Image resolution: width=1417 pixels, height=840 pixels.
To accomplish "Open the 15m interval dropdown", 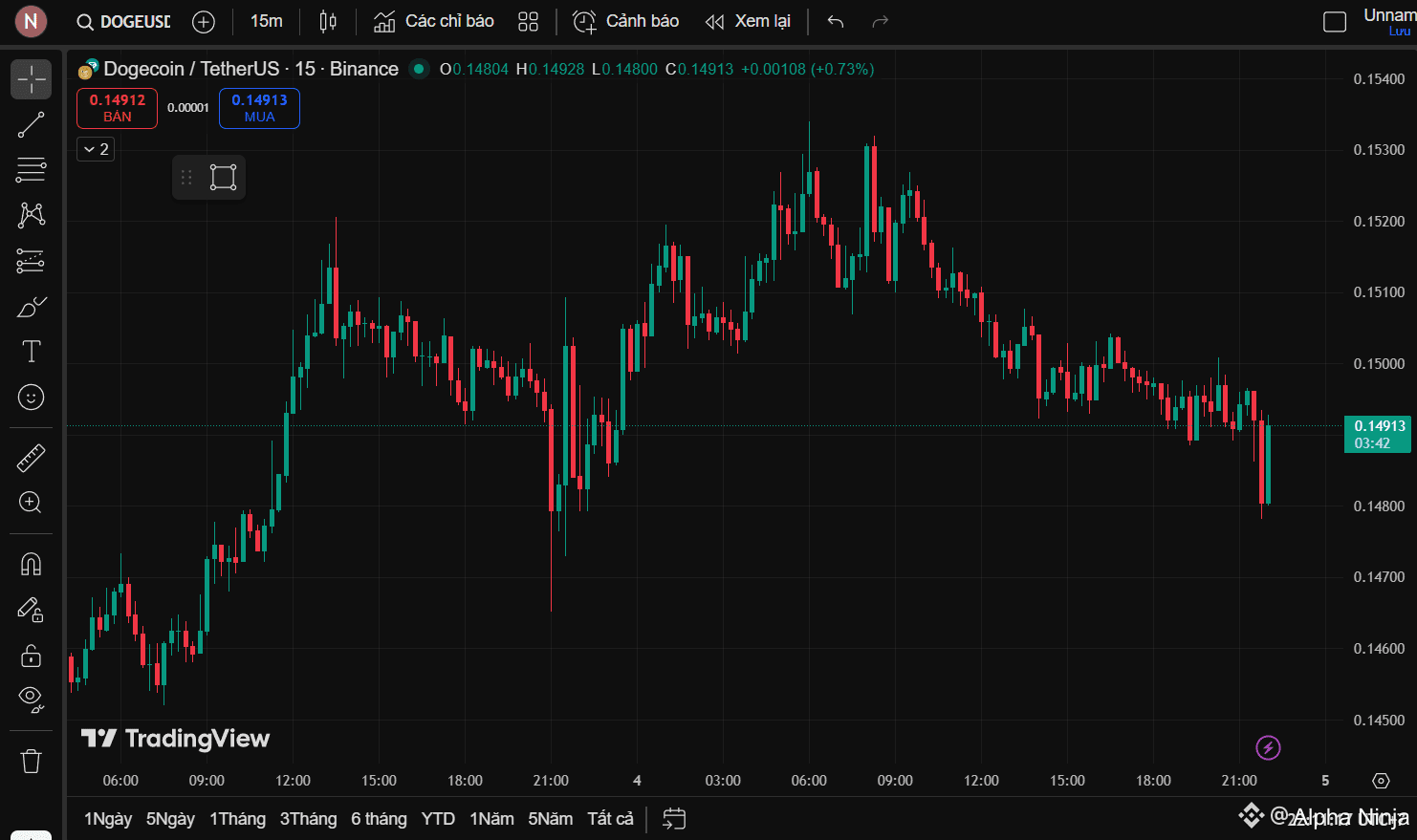I will point(267,21).
